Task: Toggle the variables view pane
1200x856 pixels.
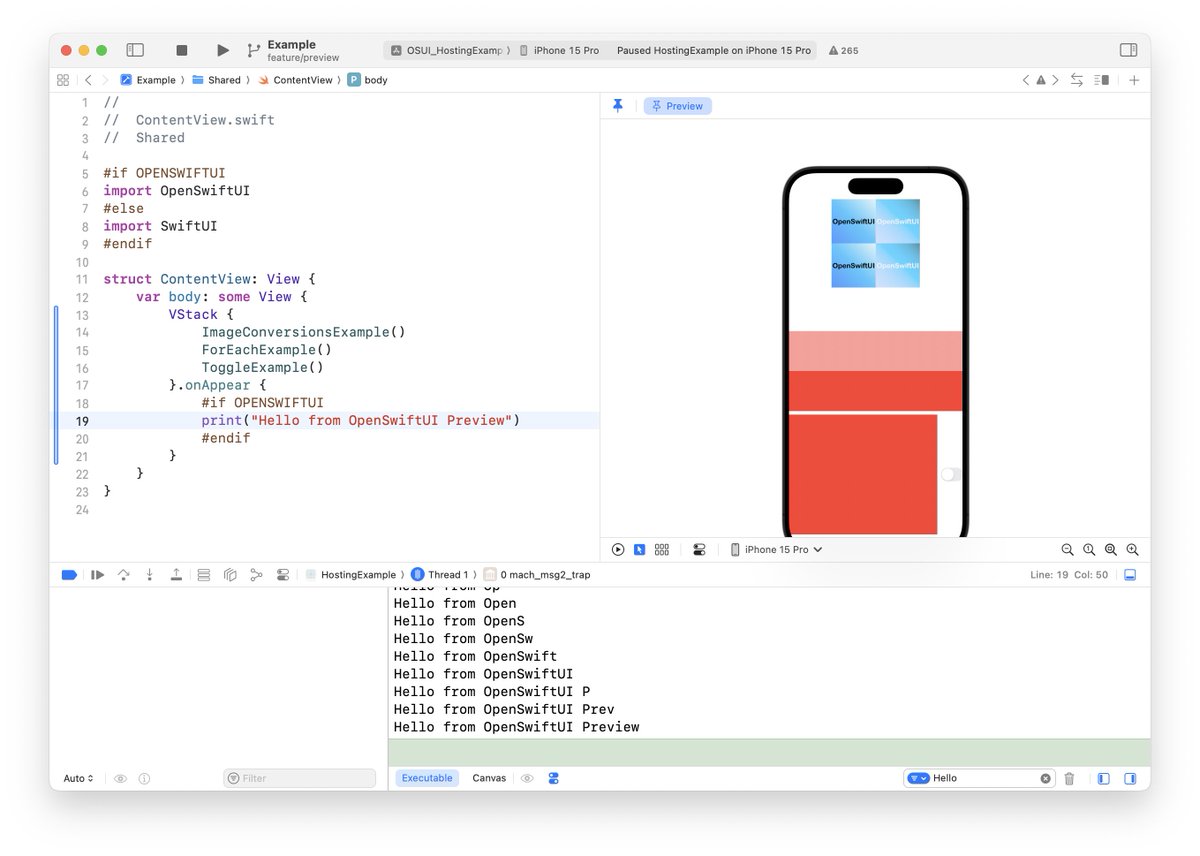Action: click(x=1104, y=778)
